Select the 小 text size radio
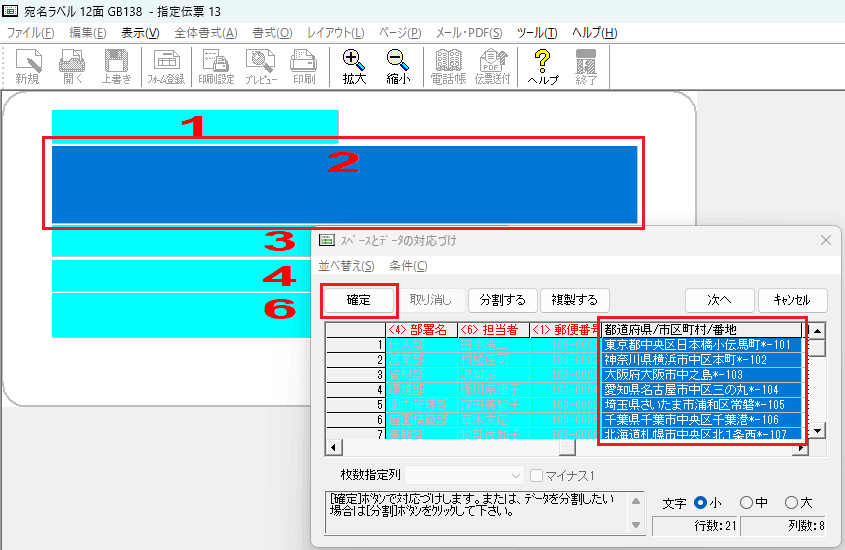 coord(700,503)
